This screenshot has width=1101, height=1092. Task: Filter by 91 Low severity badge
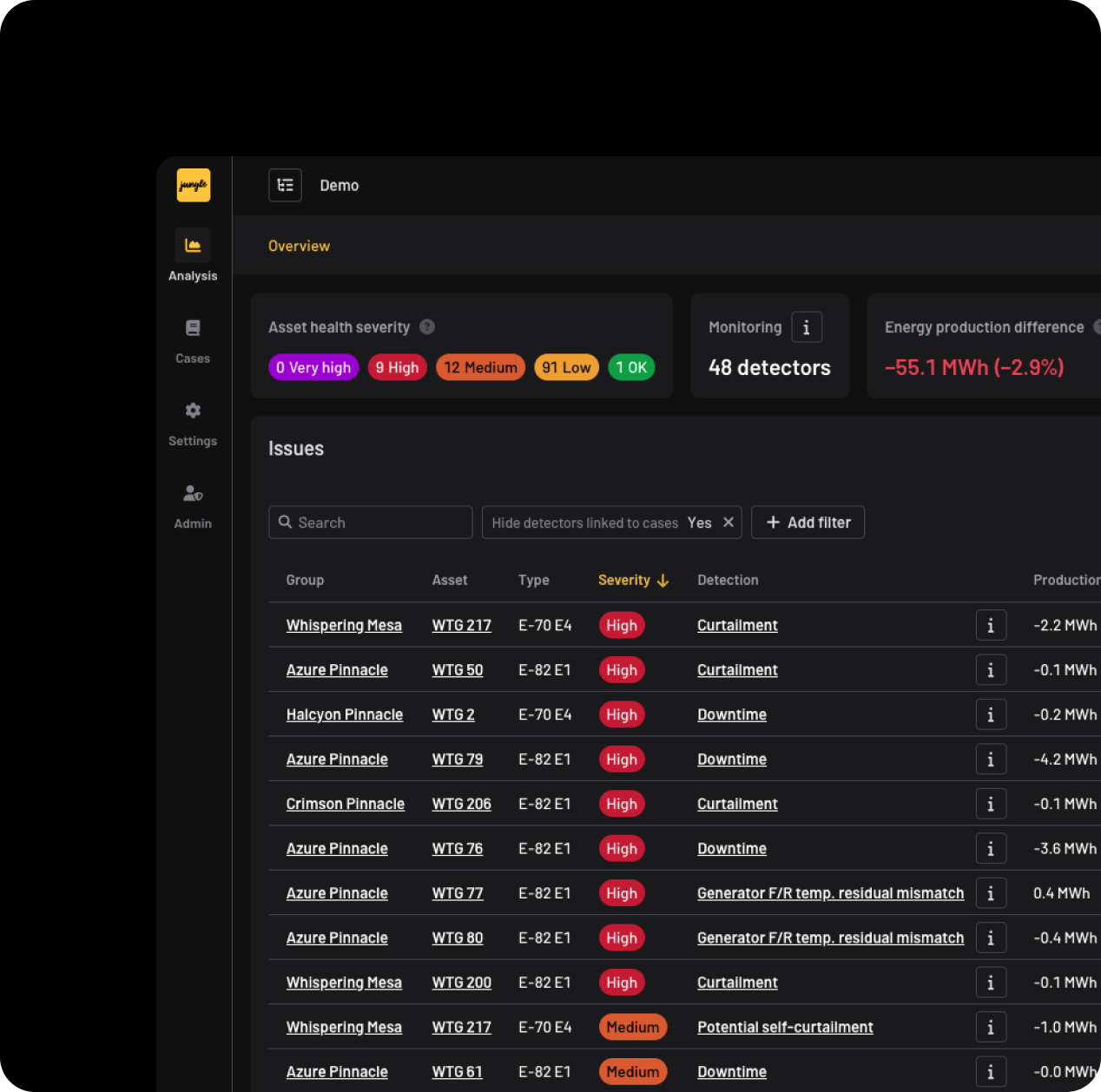point(566,367)
